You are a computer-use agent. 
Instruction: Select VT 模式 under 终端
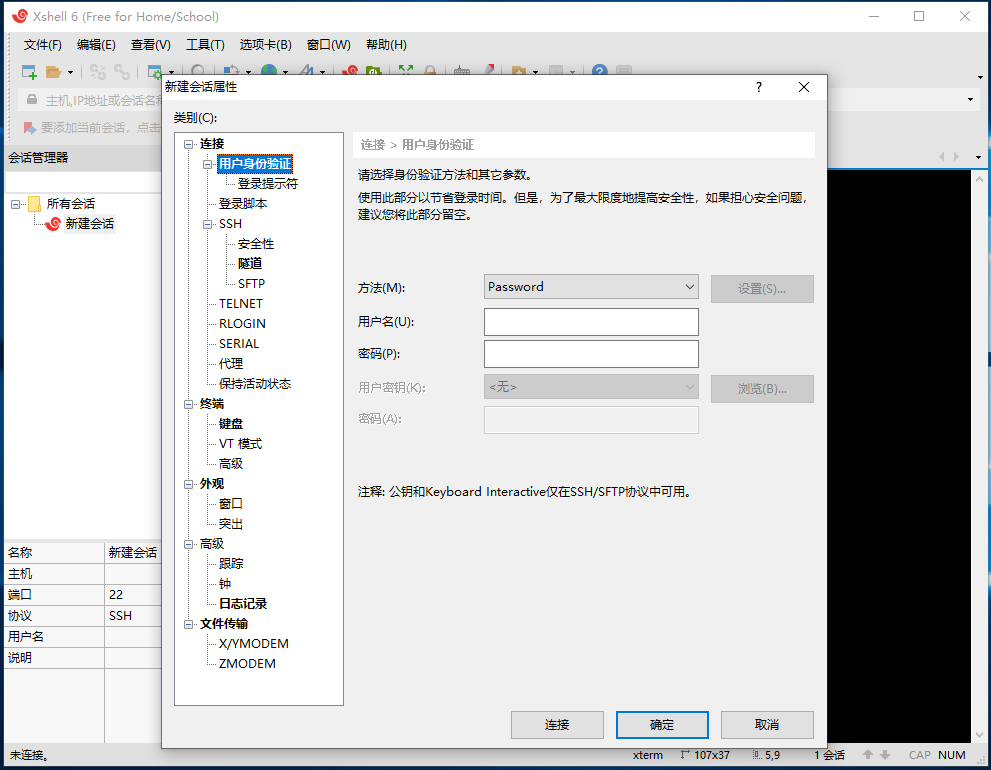[240, 444]
